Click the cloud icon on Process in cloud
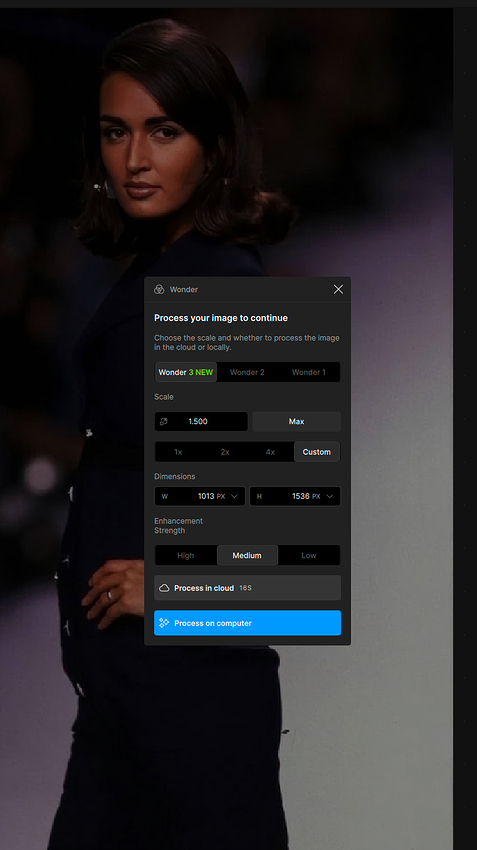 (x=164, y=588)
